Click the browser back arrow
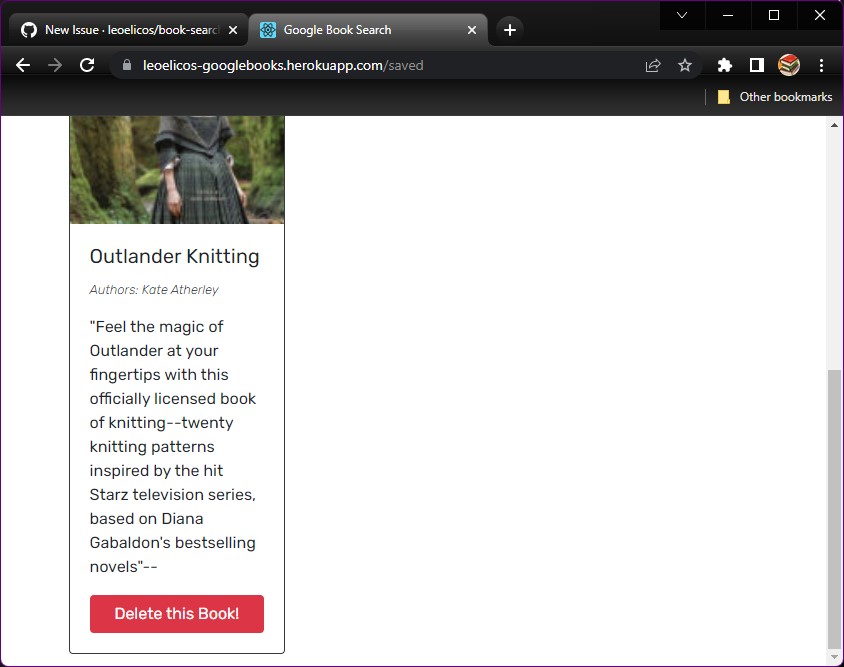This screenshot has height=667, width=844. coord(23,65)
